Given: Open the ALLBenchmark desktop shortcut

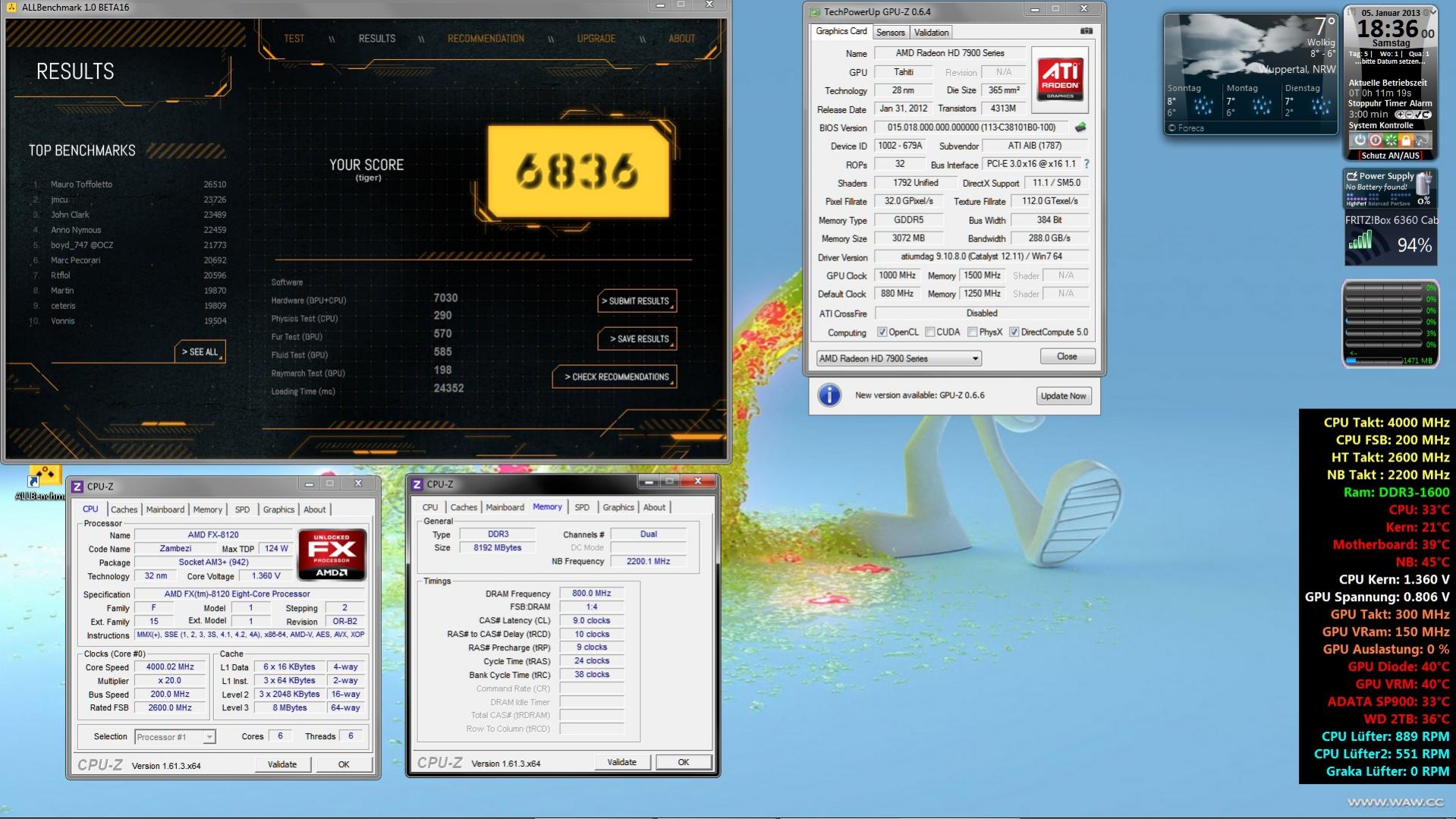Looking at the screenshot, I should click(x=42, y=484).
